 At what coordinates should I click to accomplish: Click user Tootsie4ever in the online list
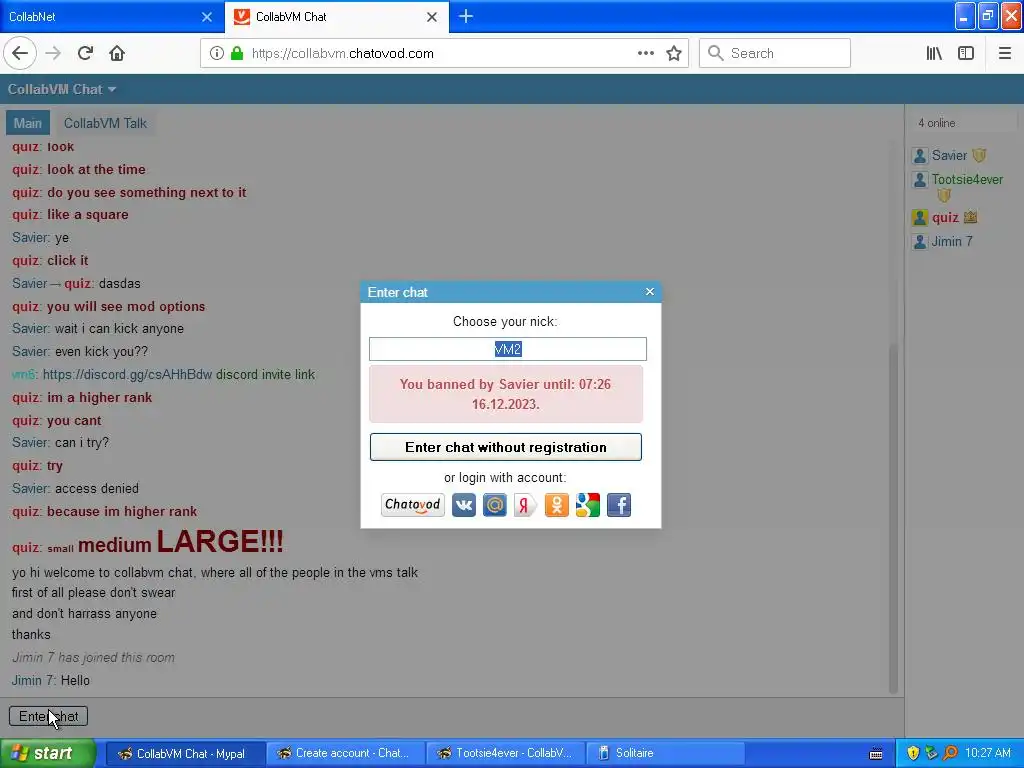point(967,179)
